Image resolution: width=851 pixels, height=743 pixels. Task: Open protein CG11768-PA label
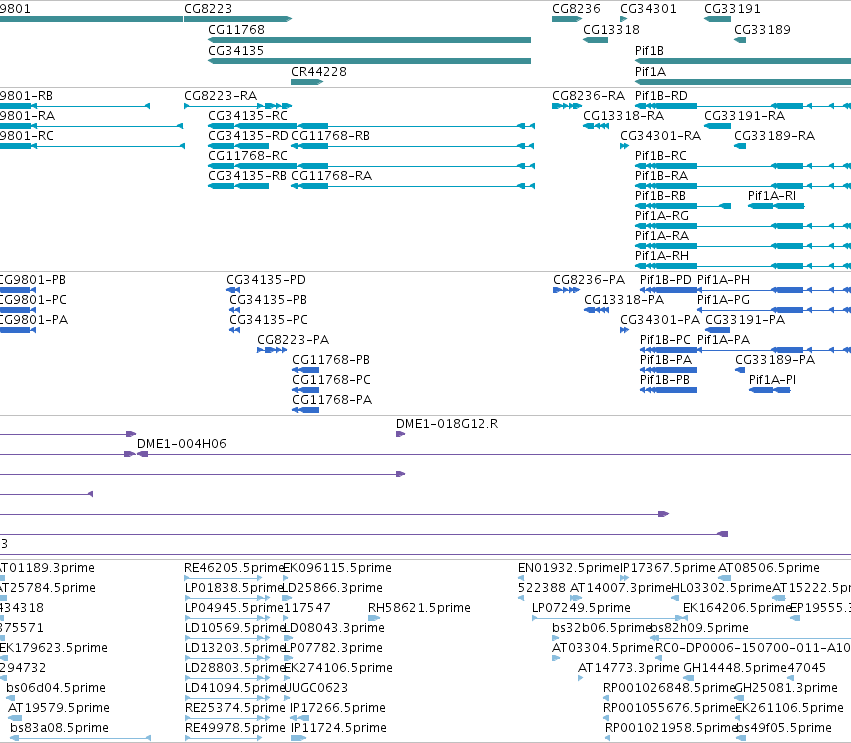332,401
